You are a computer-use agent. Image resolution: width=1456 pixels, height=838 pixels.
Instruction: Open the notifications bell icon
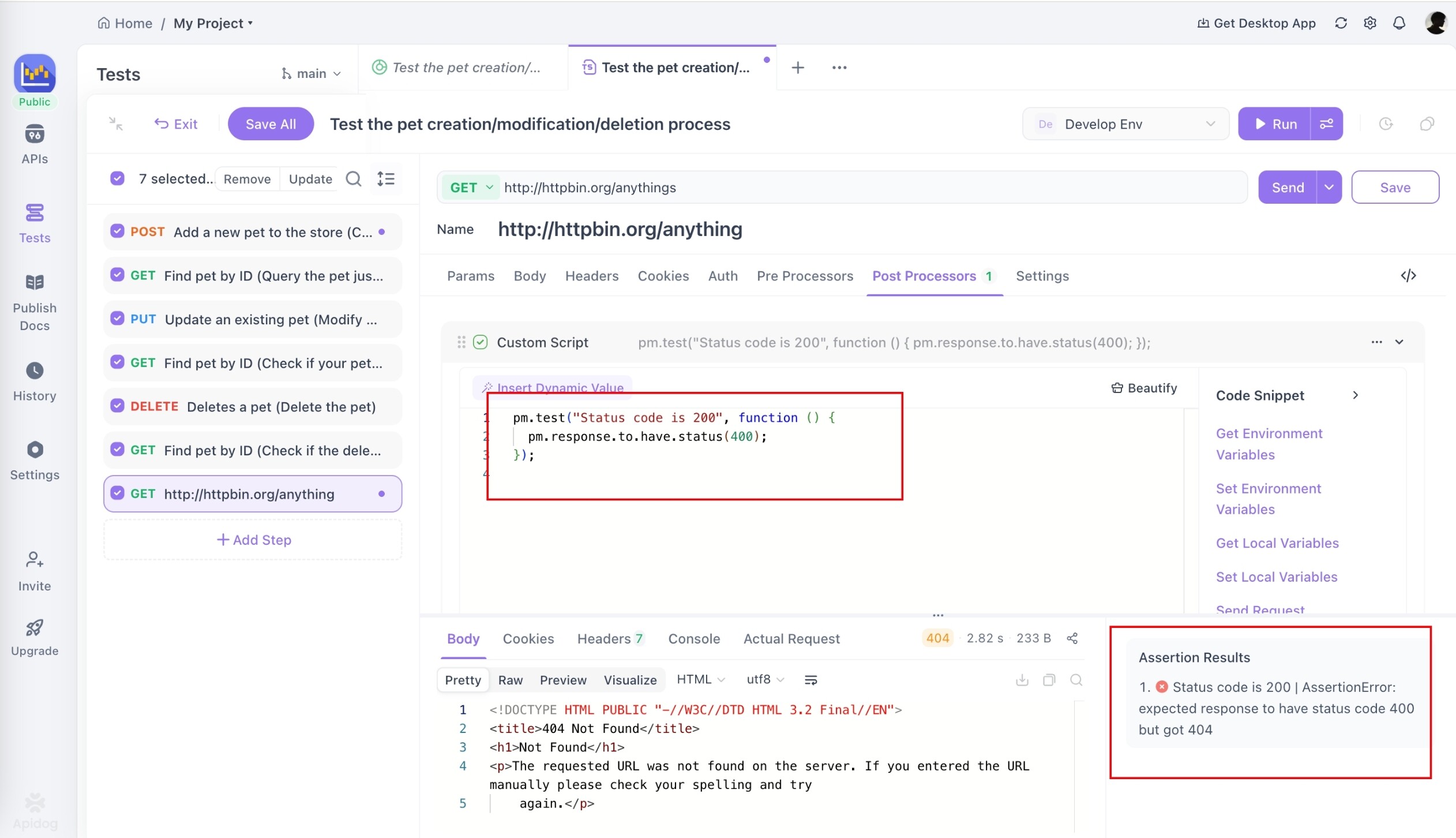pos(1399,23)
